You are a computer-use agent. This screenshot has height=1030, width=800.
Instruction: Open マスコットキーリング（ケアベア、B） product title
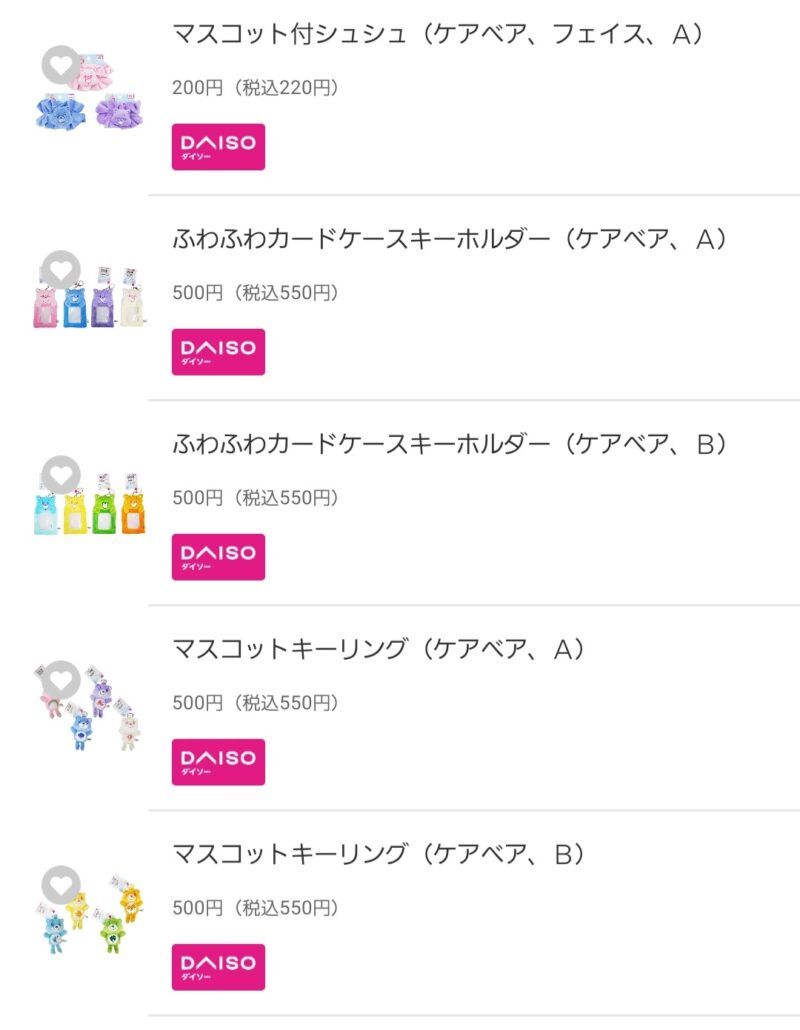(378, 855)
